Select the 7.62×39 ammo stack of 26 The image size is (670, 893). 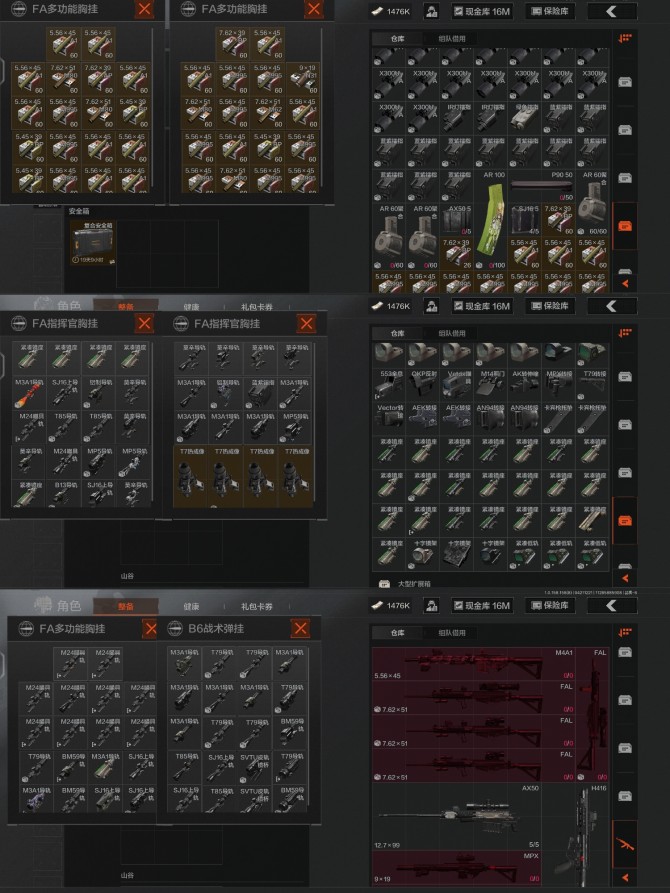458,253
